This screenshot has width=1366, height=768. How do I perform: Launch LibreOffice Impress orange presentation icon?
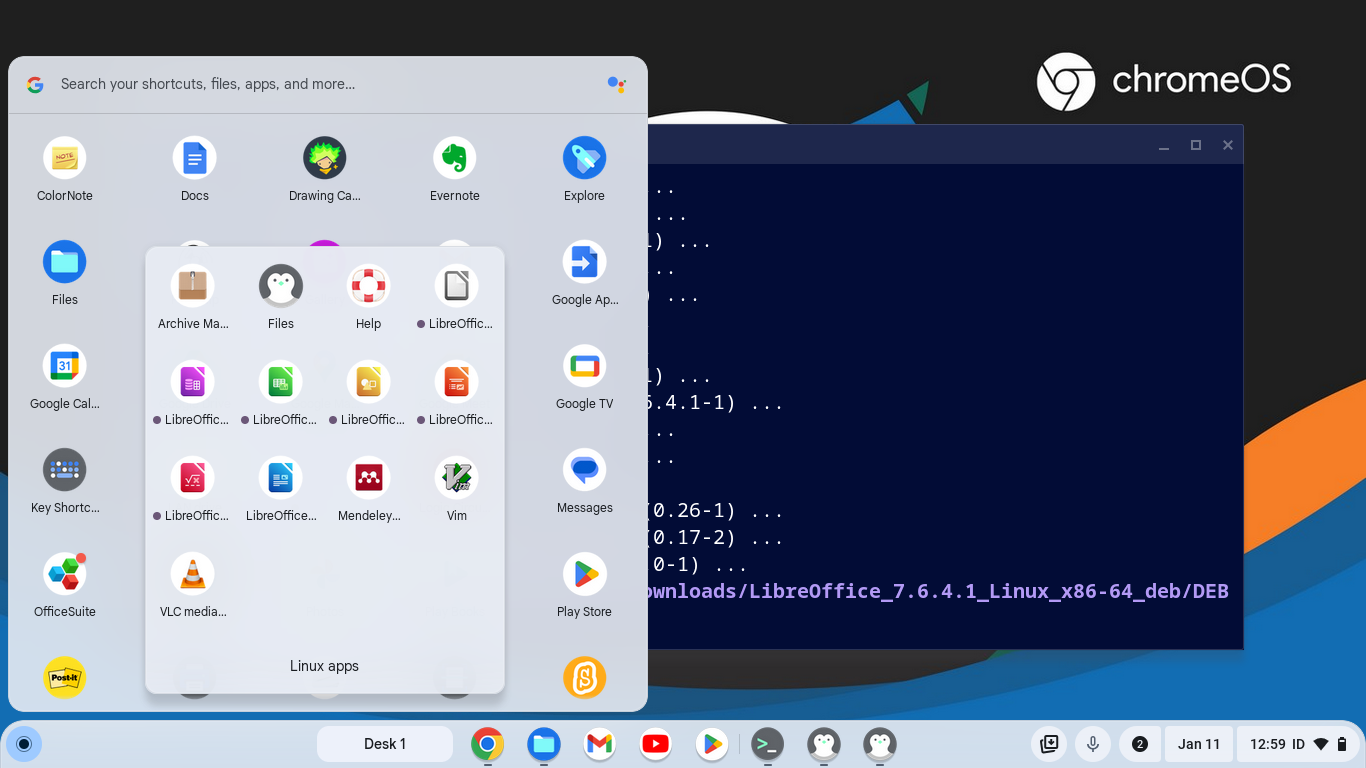456,382
